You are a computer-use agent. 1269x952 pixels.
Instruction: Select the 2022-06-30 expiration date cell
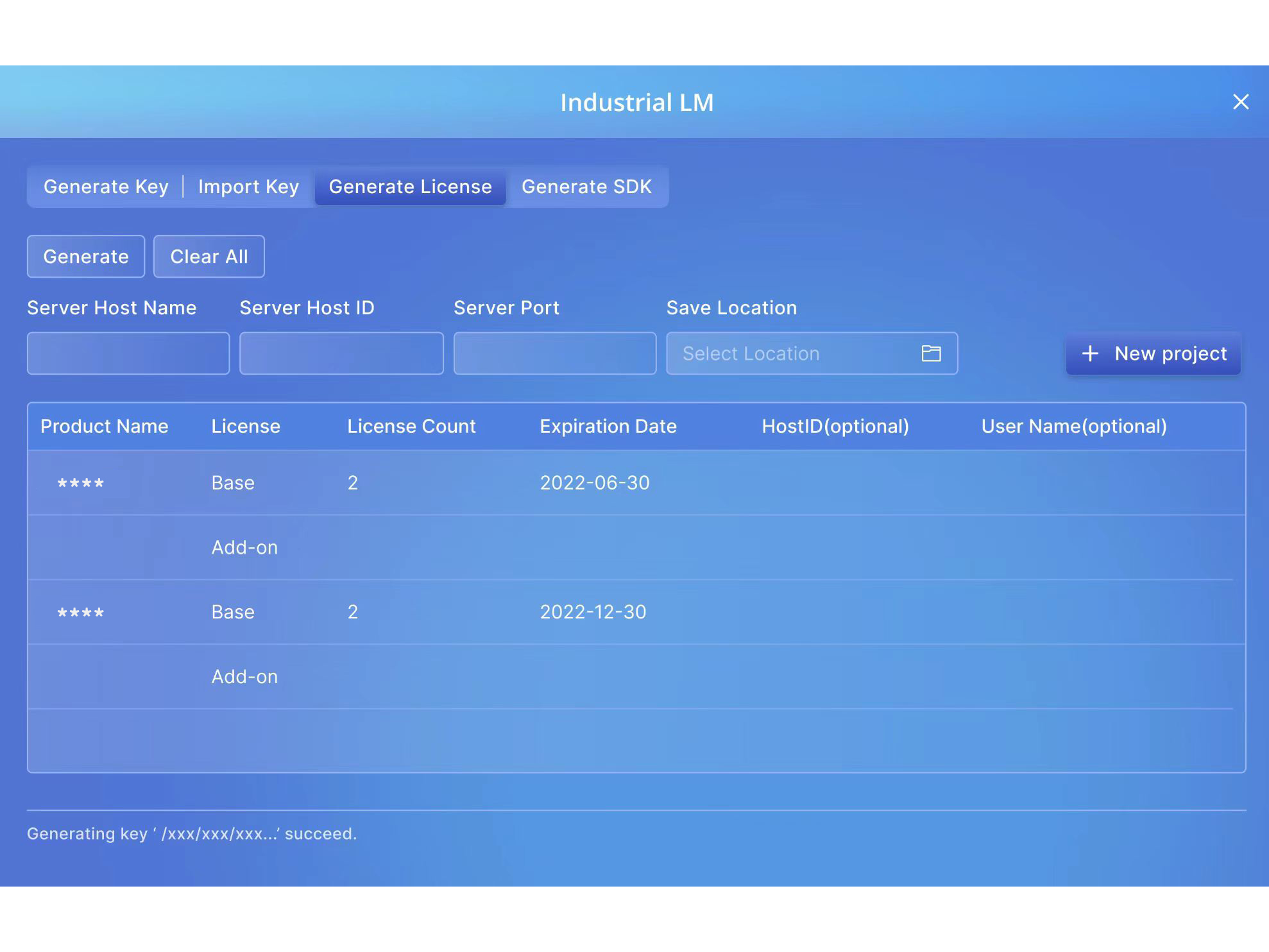click(x=594, y=483)
